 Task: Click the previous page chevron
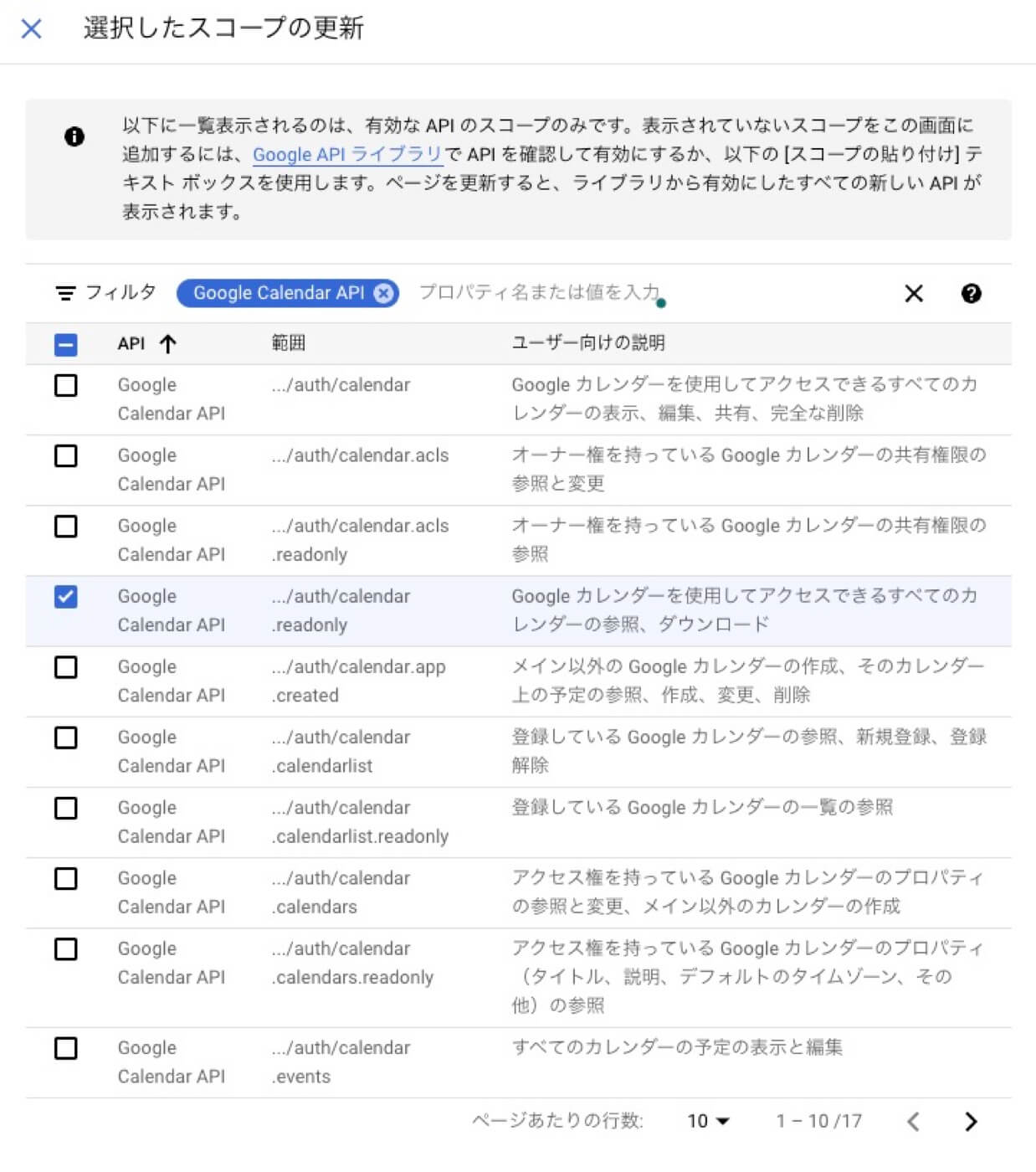coord(914,1120)
